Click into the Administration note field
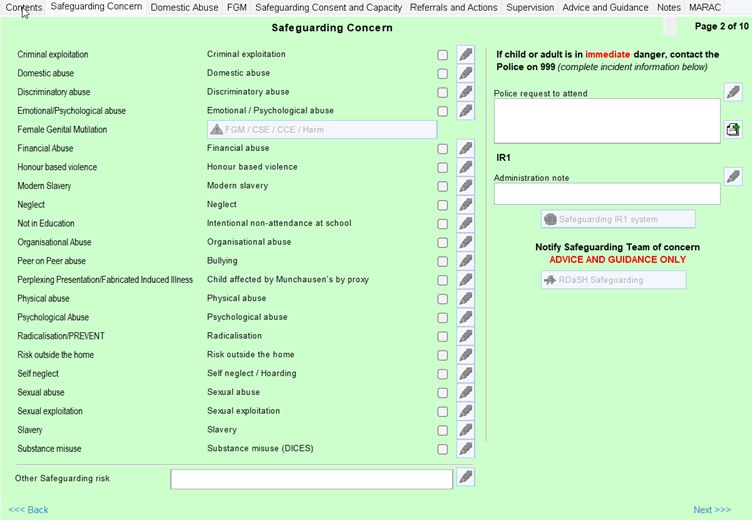This screenshot has height=520, width=752. 607,194
